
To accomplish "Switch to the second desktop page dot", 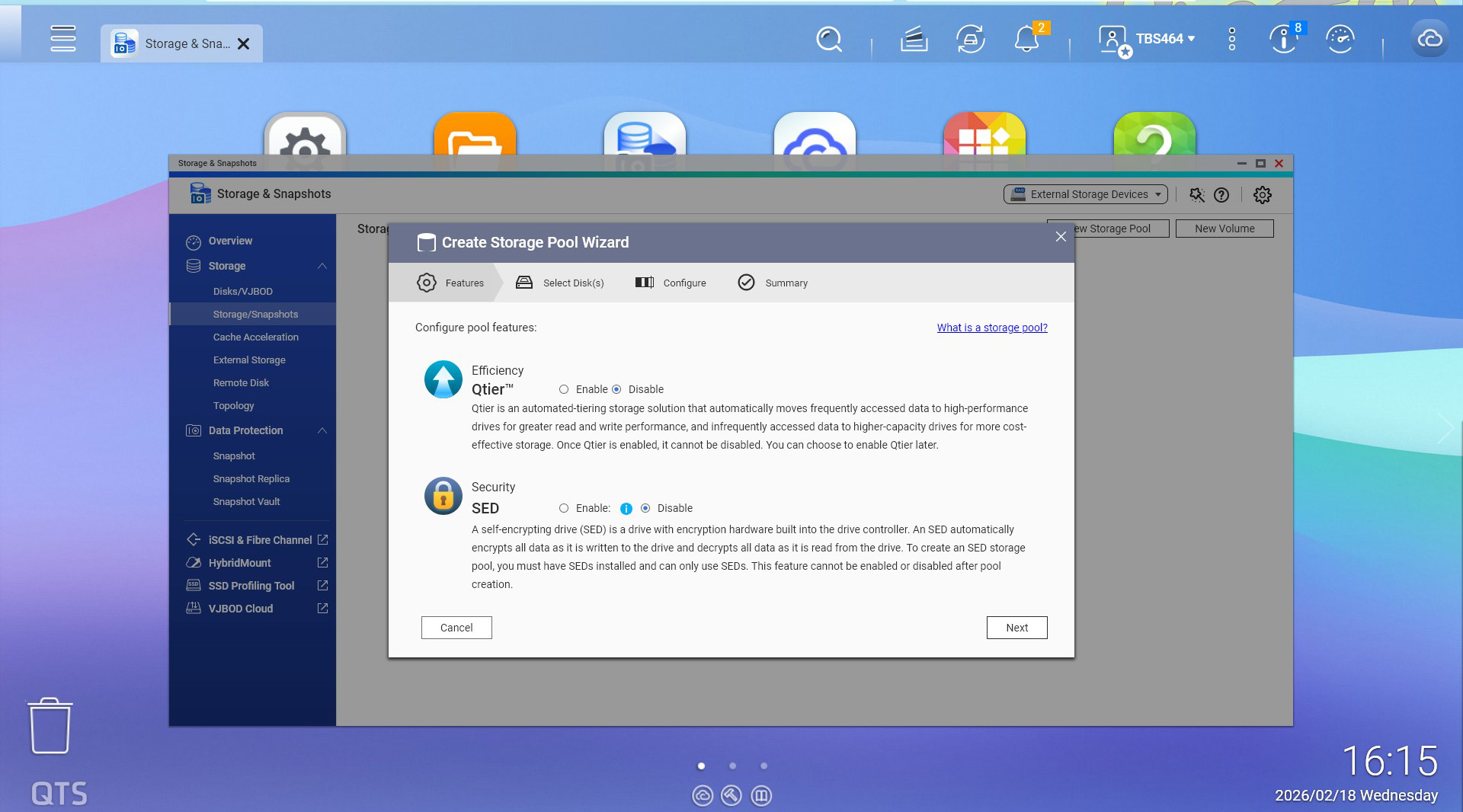I will 732,766.
